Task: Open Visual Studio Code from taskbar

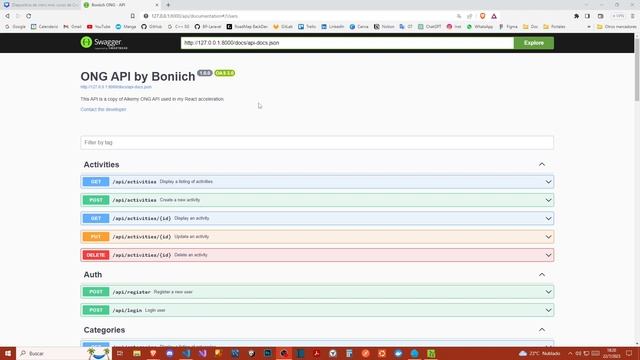Action: click(x=186, y=353)
